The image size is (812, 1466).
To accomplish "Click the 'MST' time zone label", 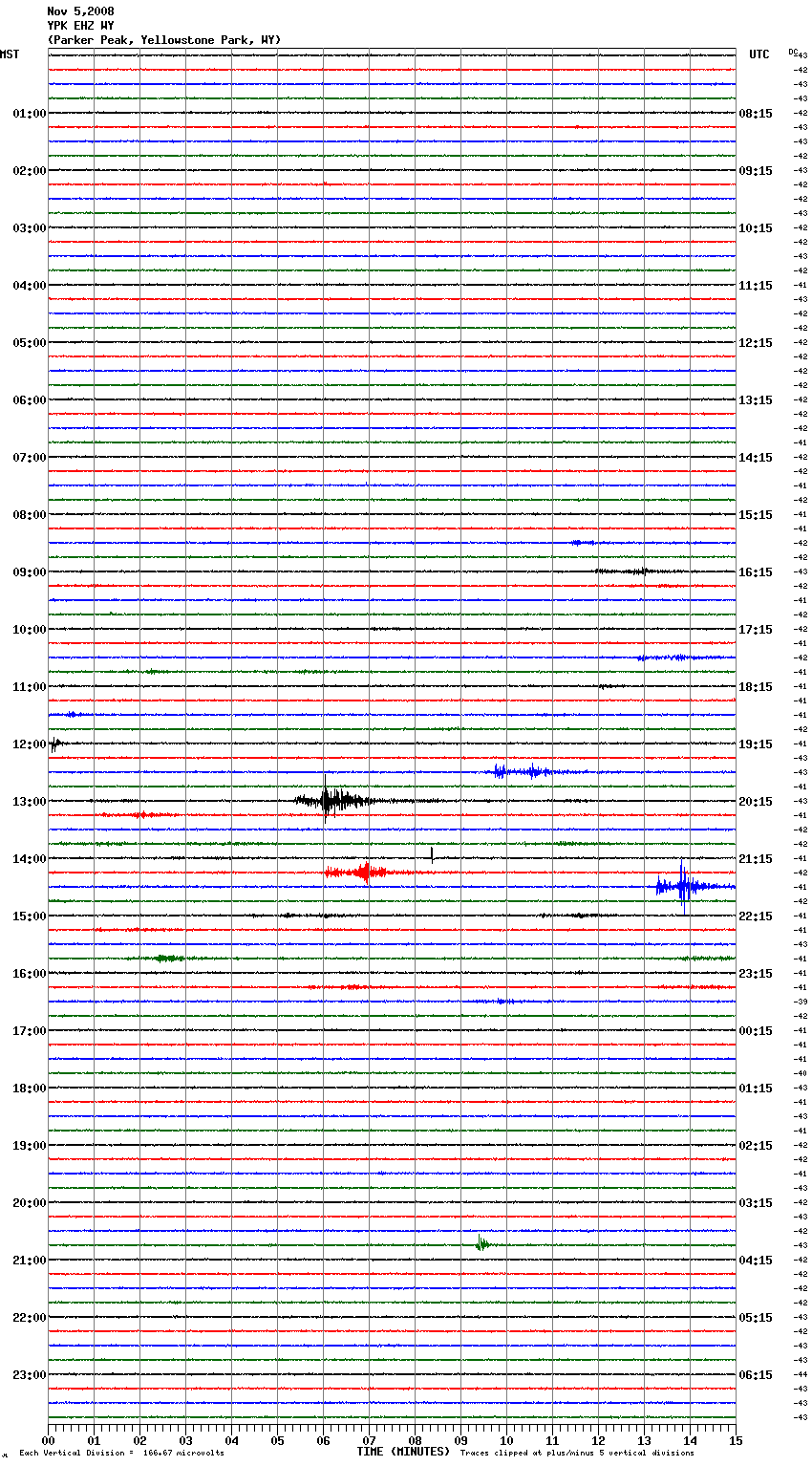I will [10, 54].
